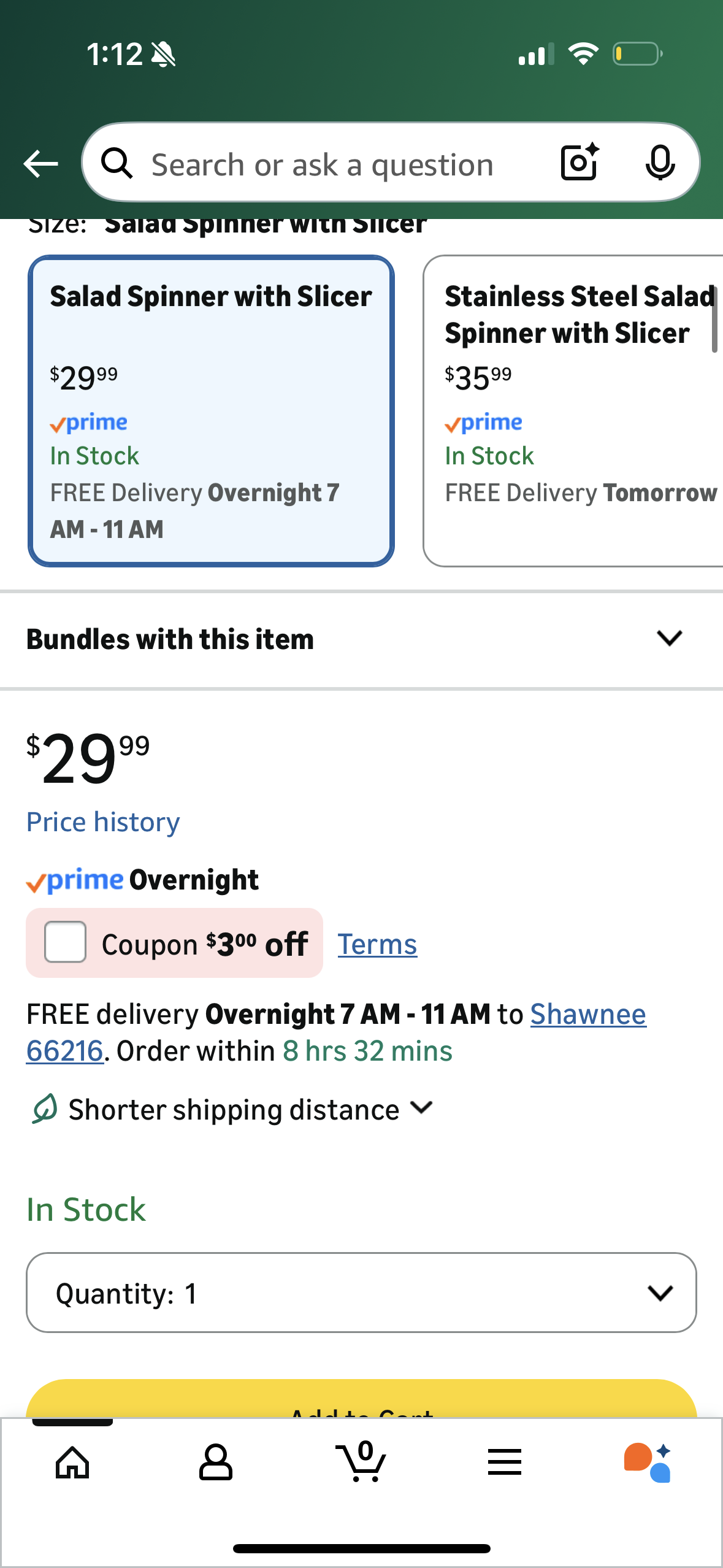Tap the back arrow icon
Image resolution: width=723 pixels, height=1568 pixels.
(x=40, y=164)
